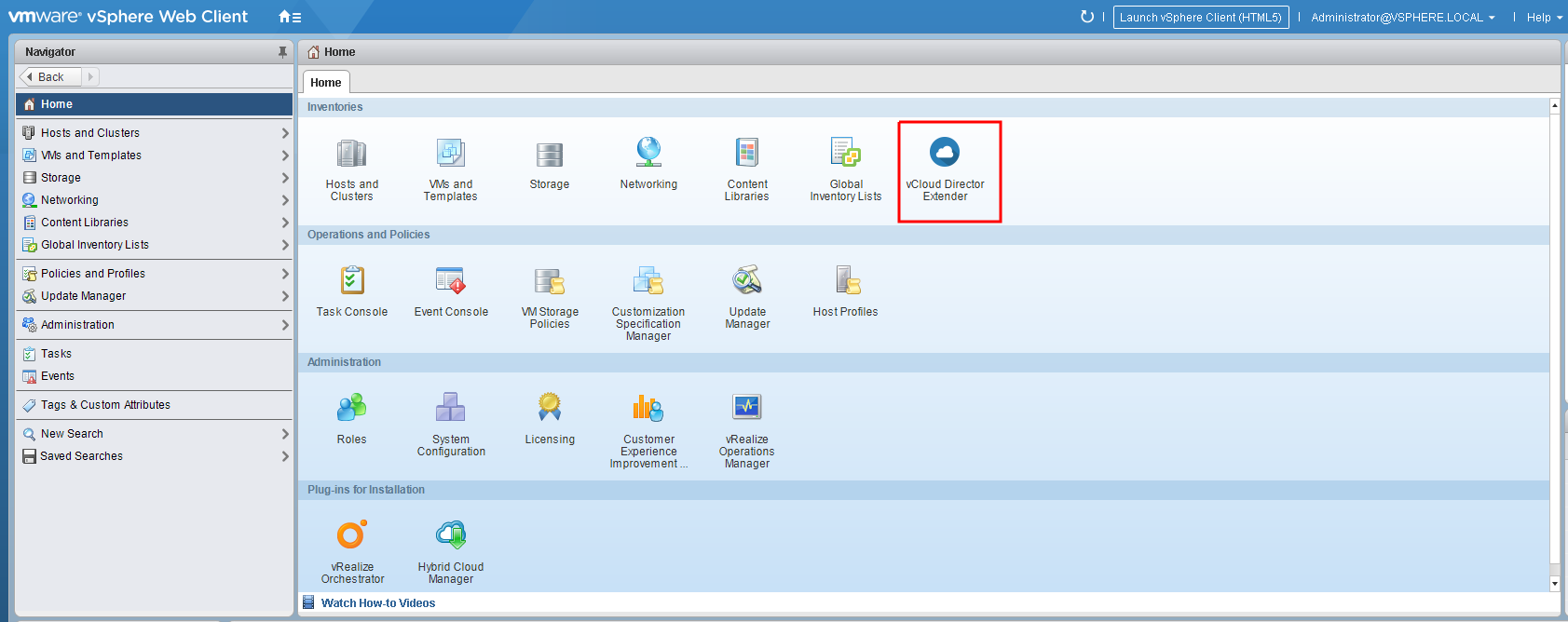Select the Home tab in main panel
The height and width of the screenshot is (622, 1568).
(x=326, y=82)
